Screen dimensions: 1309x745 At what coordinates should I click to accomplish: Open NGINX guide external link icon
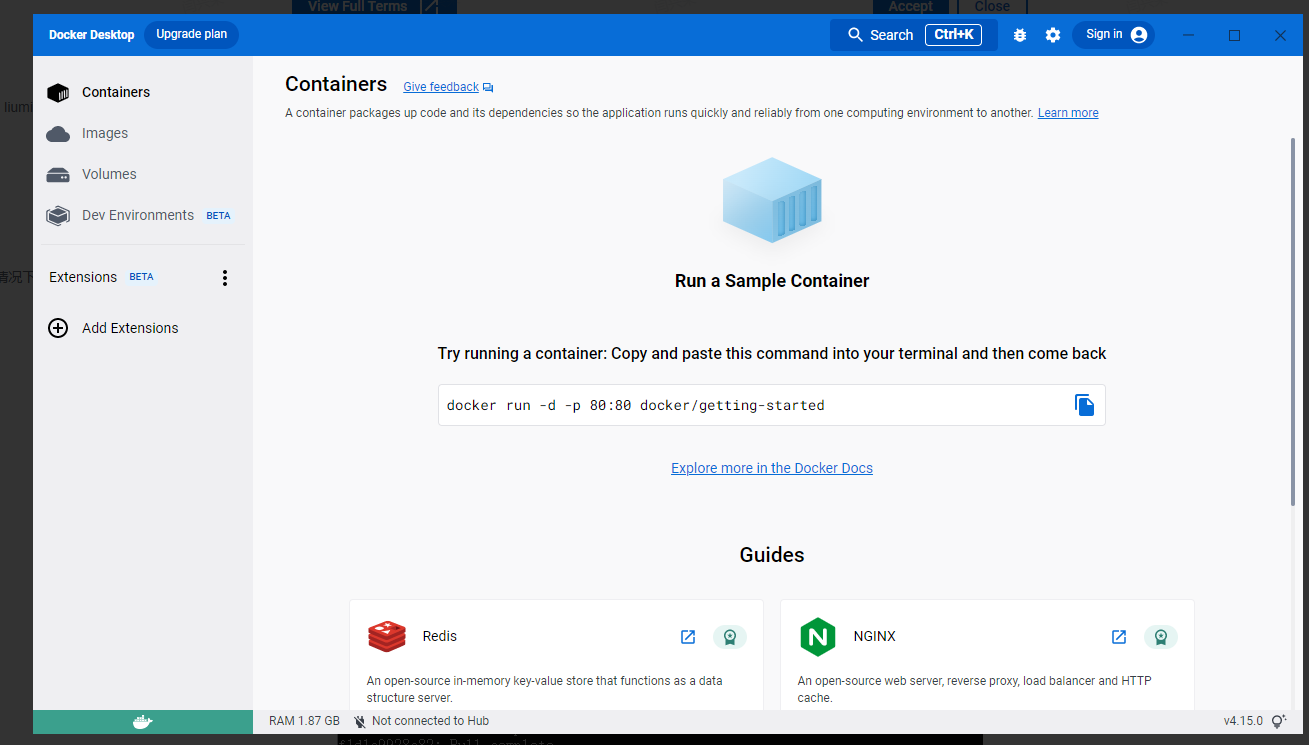pos(1119,637)
